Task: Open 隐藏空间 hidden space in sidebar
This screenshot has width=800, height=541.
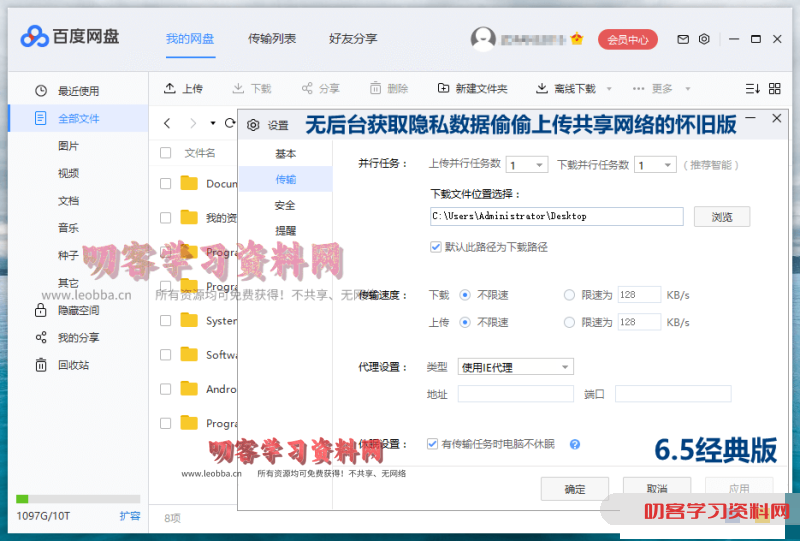Action: coord(78,310)
